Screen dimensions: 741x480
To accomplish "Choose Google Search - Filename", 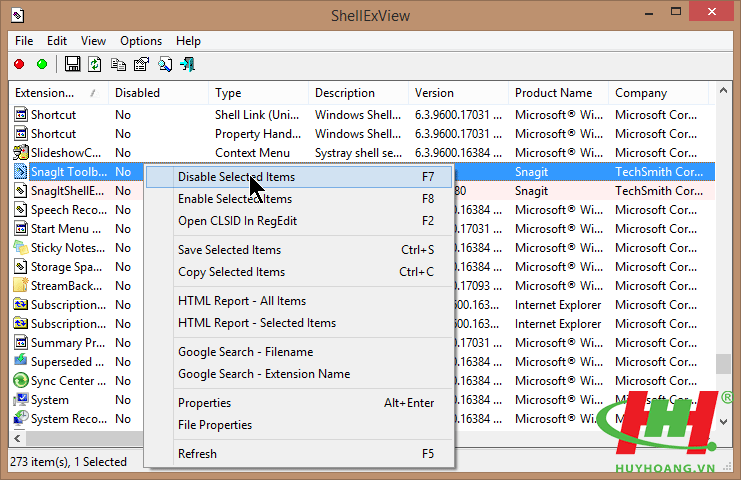I will 299,352.
